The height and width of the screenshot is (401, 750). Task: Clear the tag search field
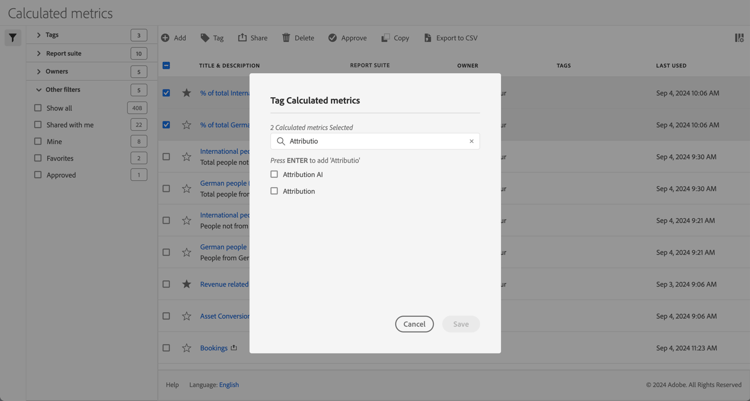[x=472, y=141]
